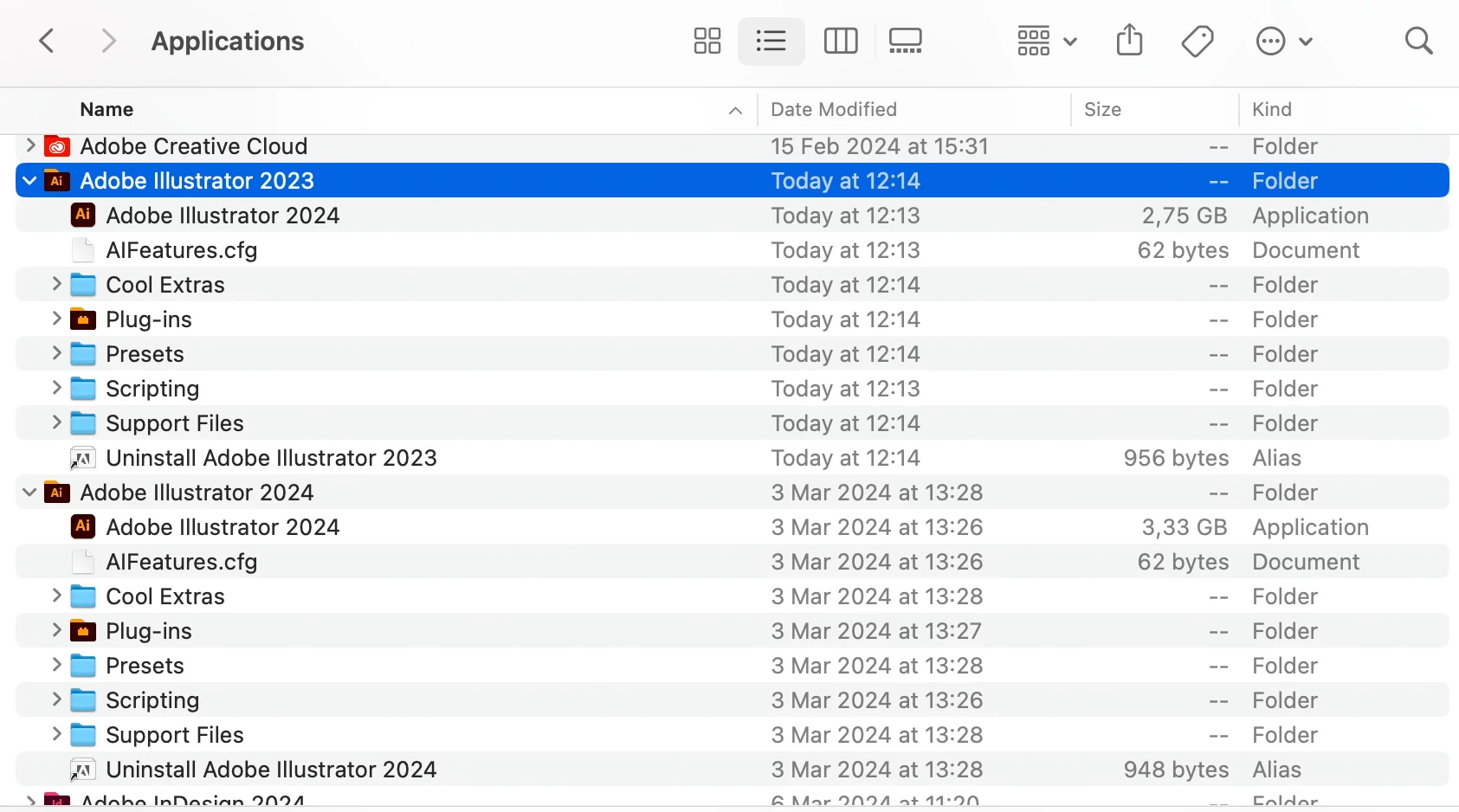Open the Group By dropdown
The height and width of the screenshot is (812, 1459).
tap(1047, 41)
